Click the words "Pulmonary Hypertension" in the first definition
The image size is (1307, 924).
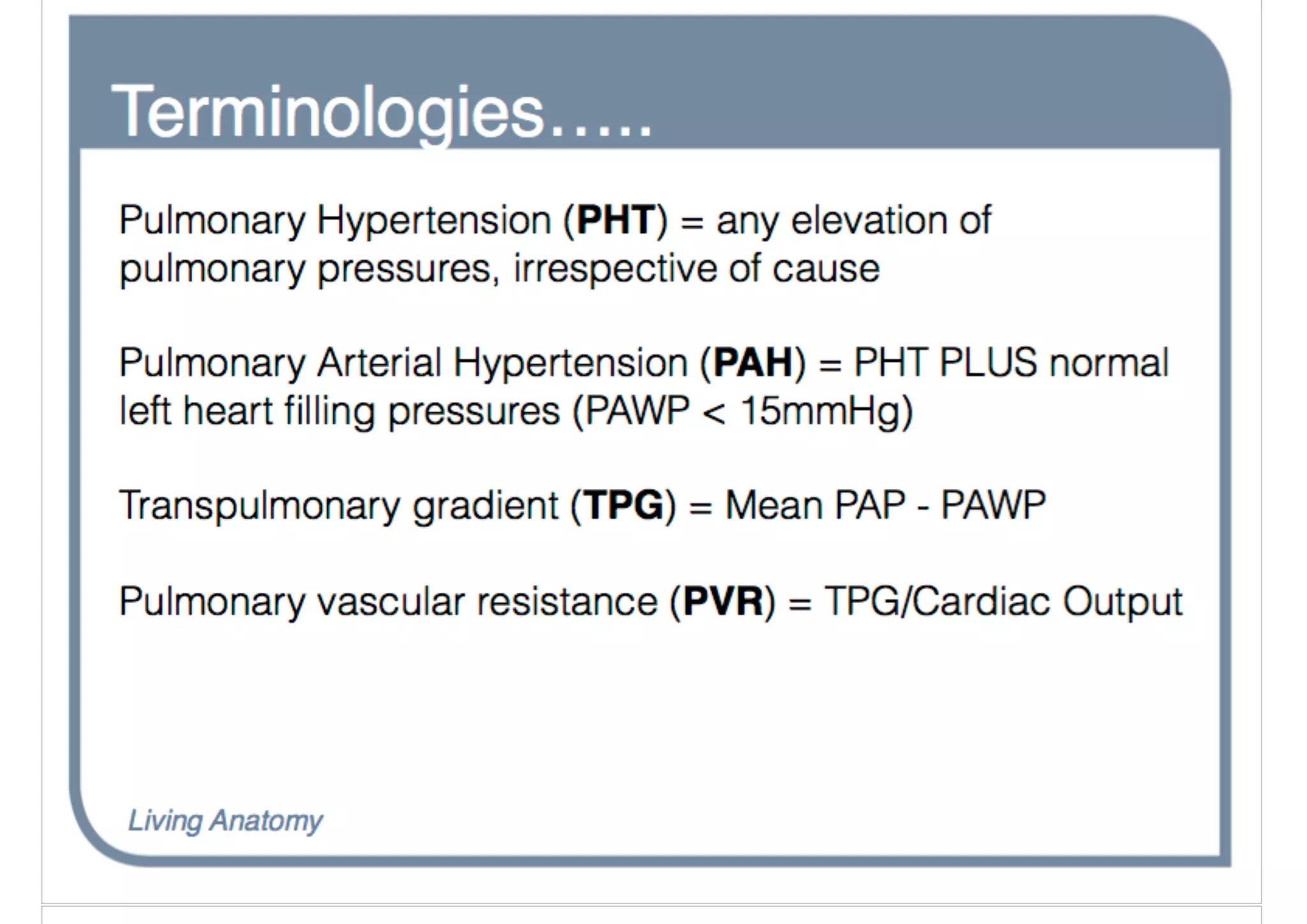(335, 221)
